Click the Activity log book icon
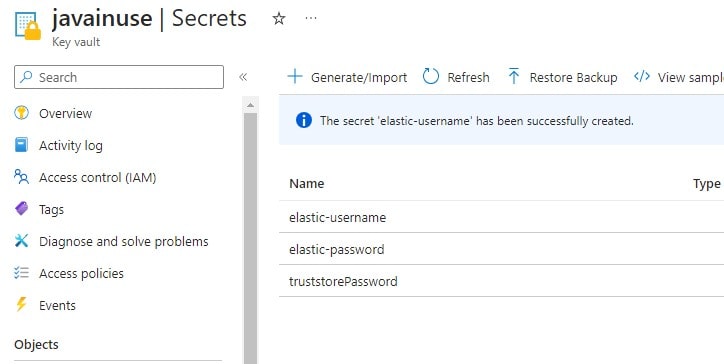The width and height of the screenshot is (724, 364). [21, 145]
